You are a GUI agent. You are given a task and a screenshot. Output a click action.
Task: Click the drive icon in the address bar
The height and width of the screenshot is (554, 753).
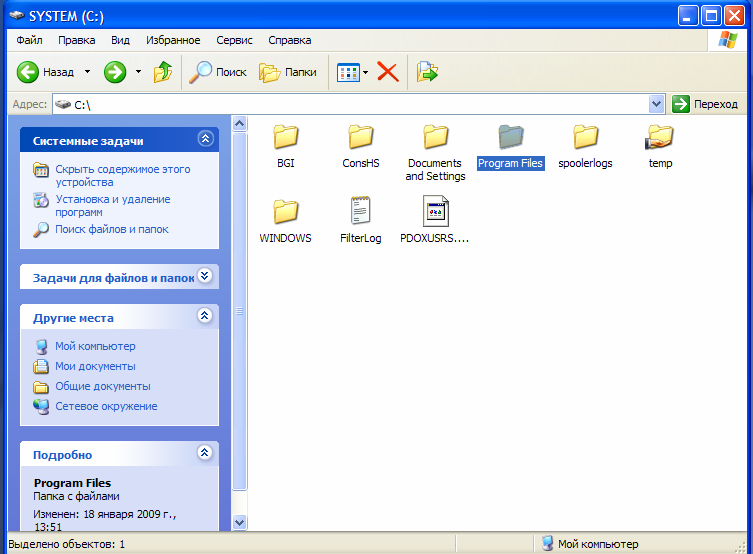(x=63, y=104)
